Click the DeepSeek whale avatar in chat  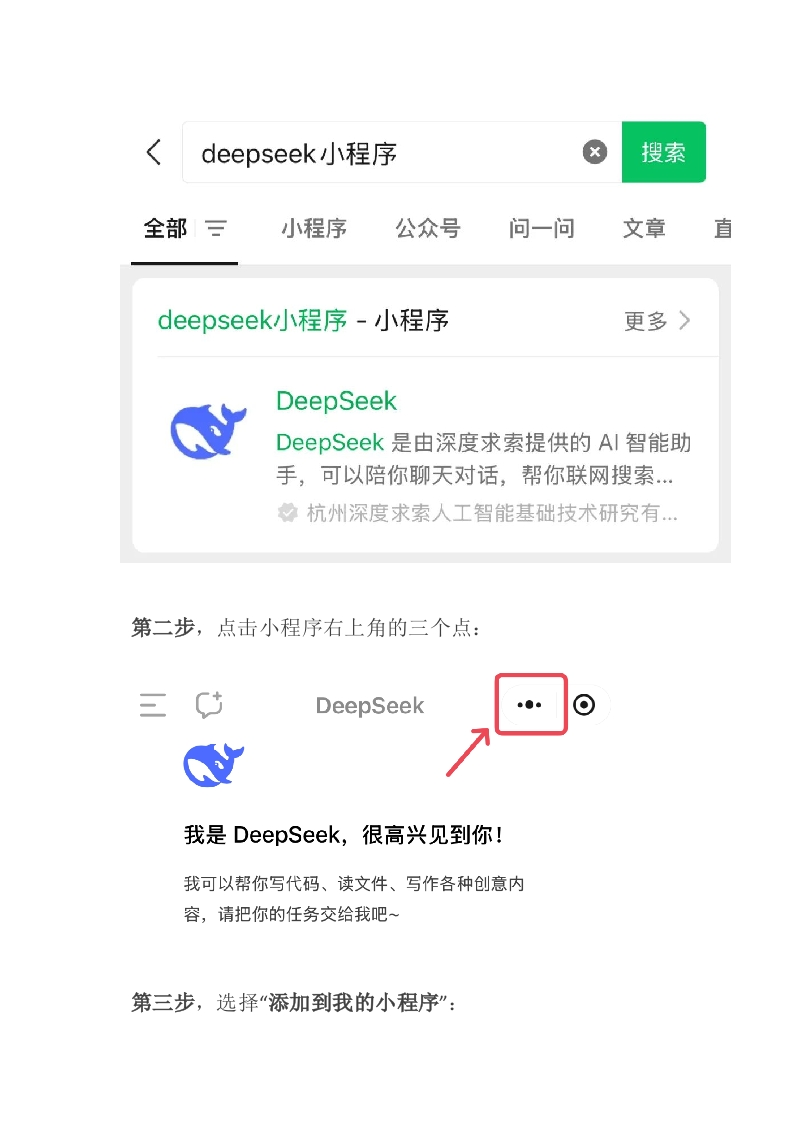click(213, 765)
